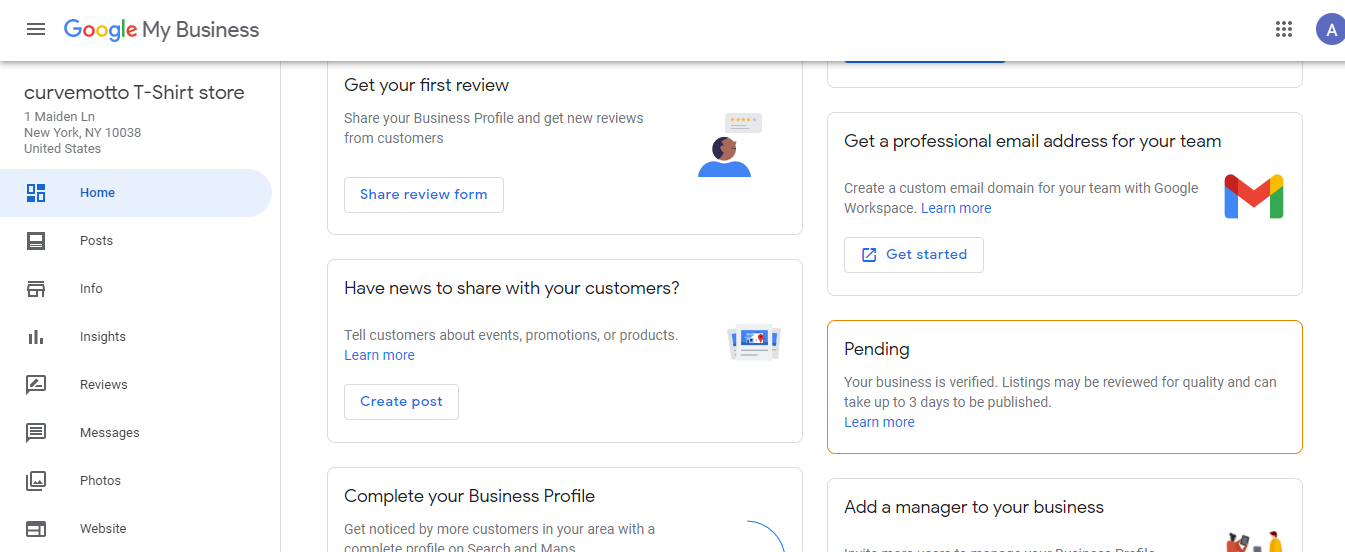Viewport: 1345px width, 552px height.
Task: Open Learn more about Google Workspace
Action: [x=956, y=208]
